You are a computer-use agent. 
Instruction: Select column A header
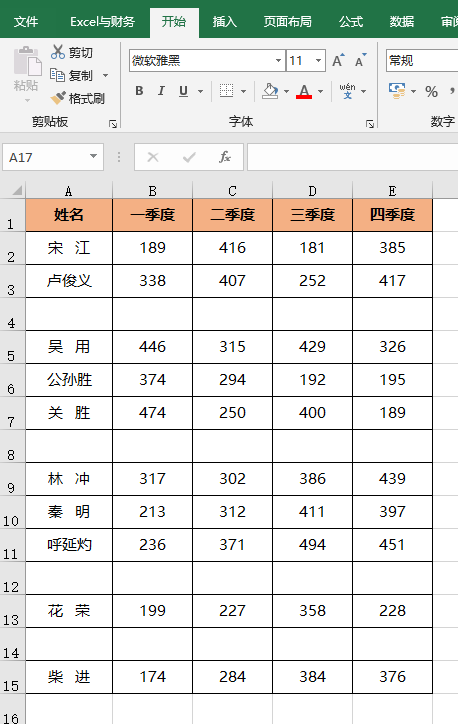point(69,190)
